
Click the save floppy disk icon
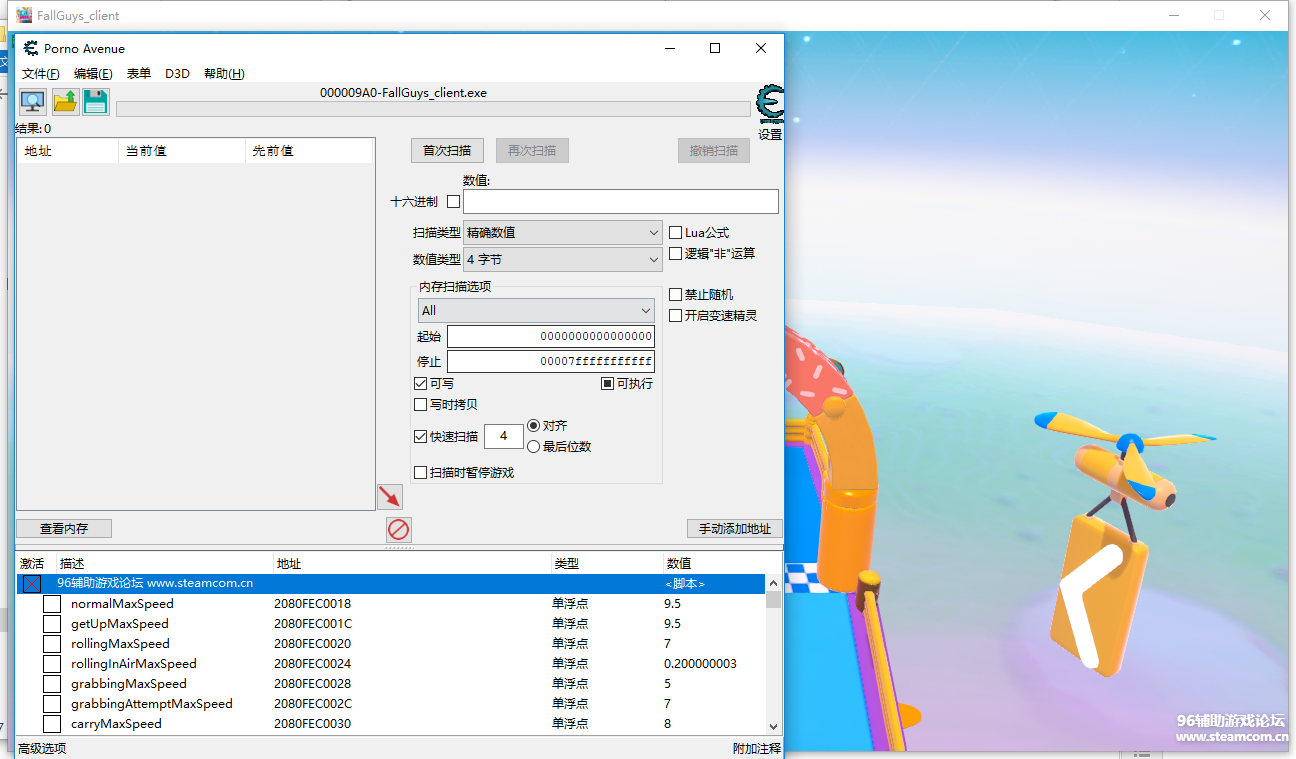tap(96, 101)
